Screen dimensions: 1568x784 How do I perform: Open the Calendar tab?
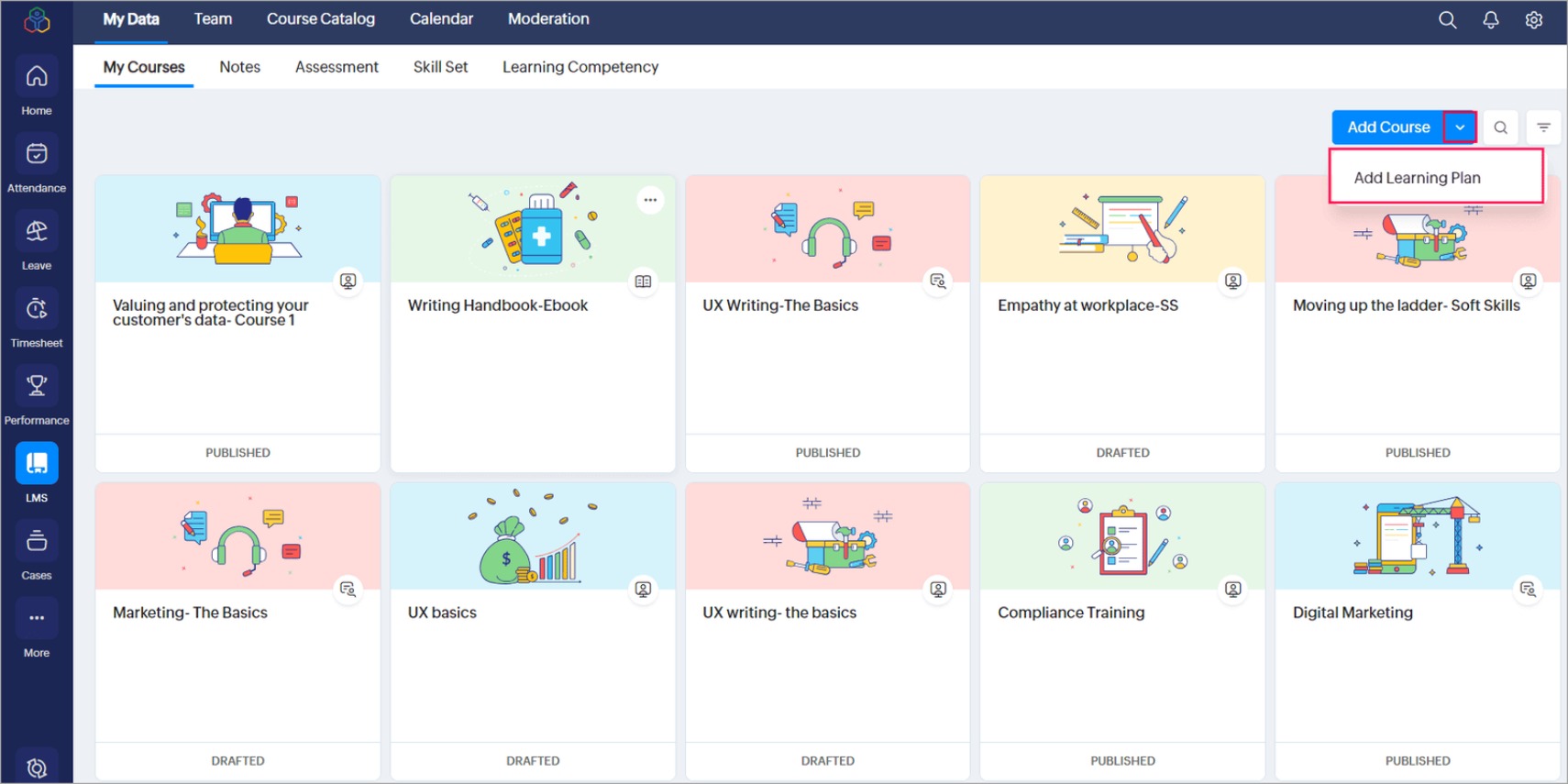[441, 19]
